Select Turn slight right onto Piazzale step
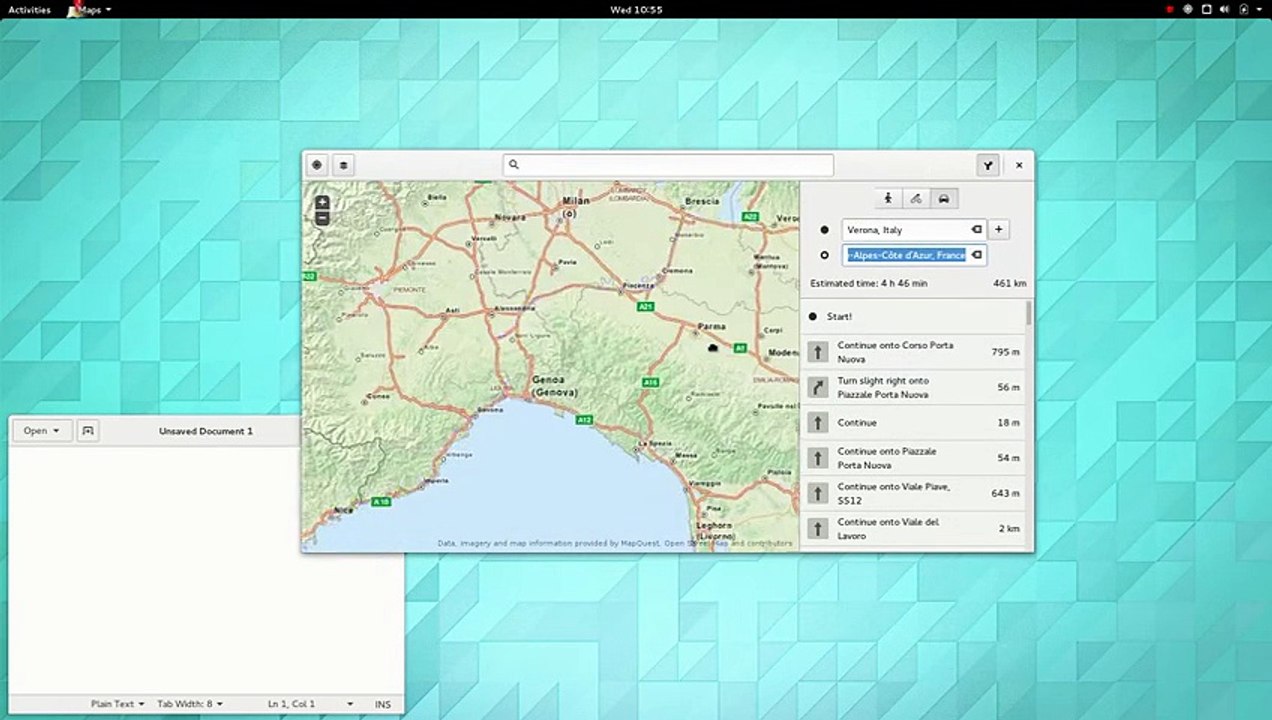 click(x=912, y=387)
